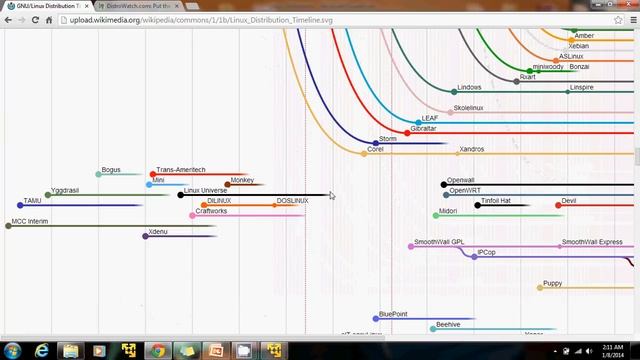Click the horizontal scrollbar thumb
This screenshot has width=640, height=360.
193,338
